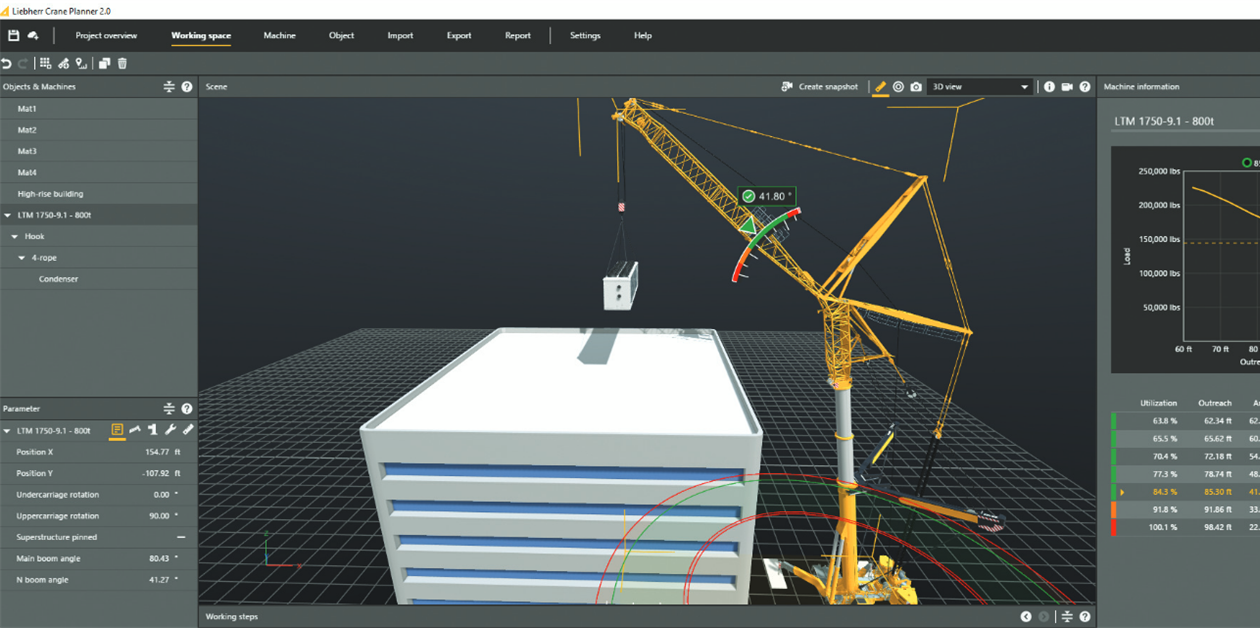Click the Create snapshot button
This screenshot has height=628, width=1260.
[820, 87]
